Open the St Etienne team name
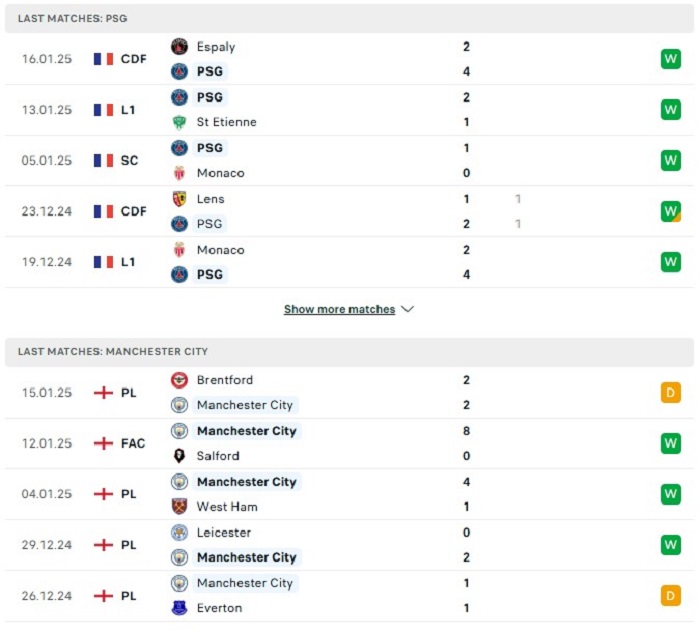This screenshot has height=632, width=700. (x=226, y=122)
